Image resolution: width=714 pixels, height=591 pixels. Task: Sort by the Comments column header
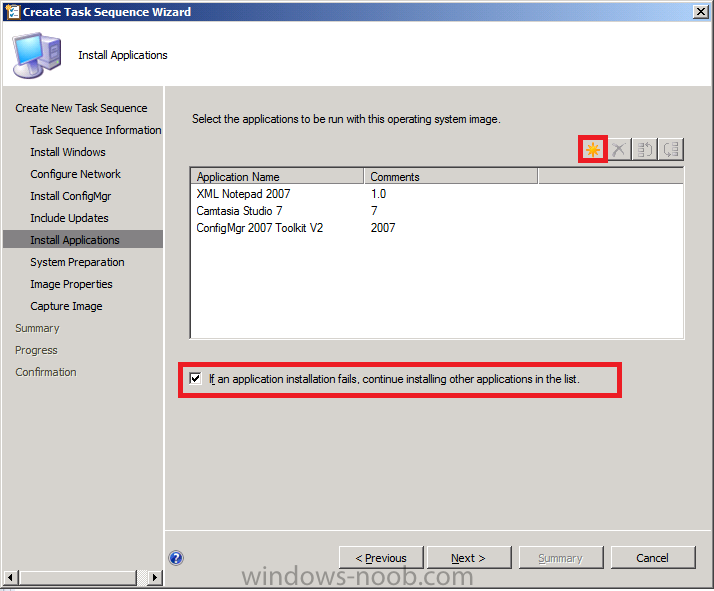451,177
